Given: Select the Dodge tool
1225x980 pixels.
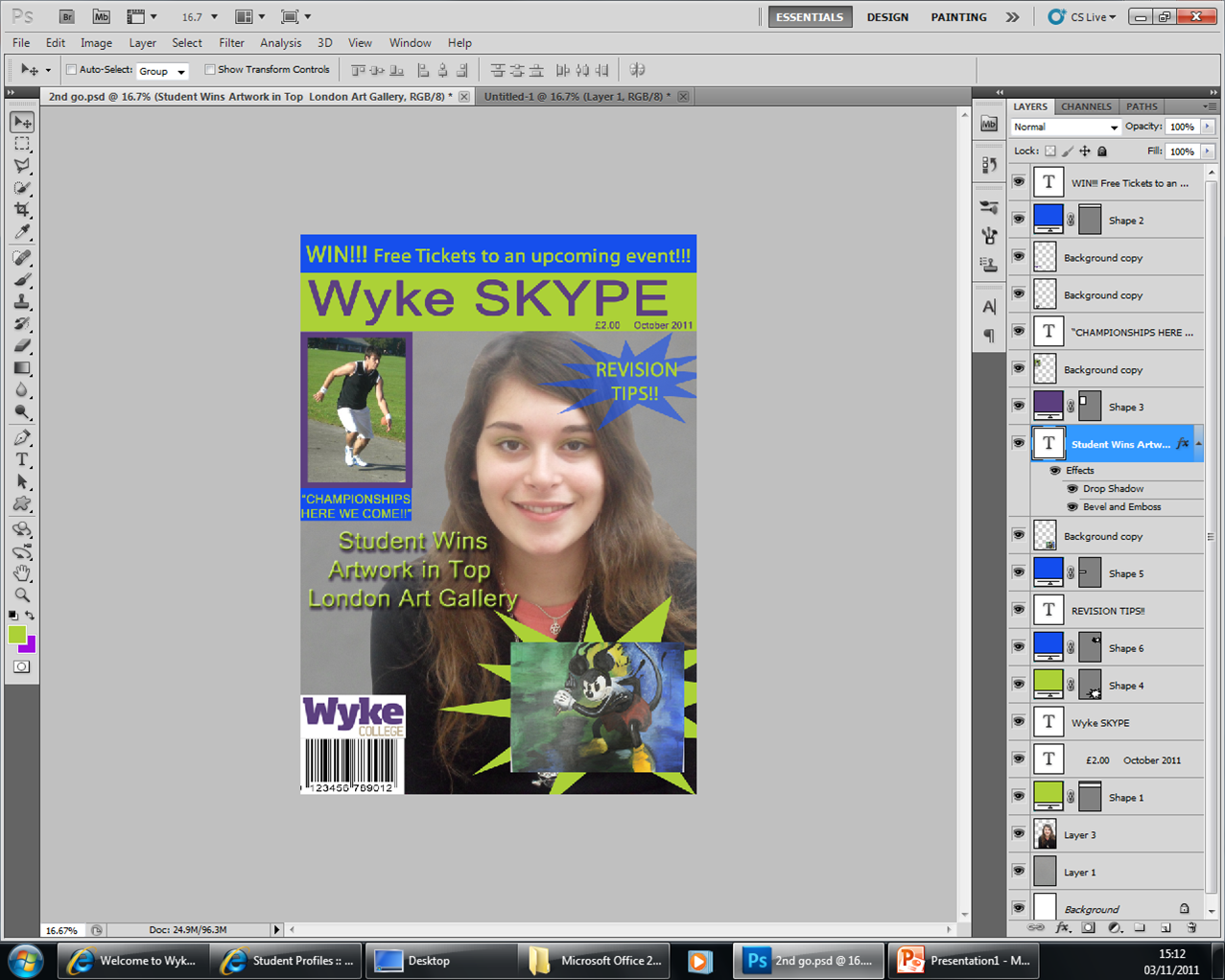Looking at the screenshot, I should tap(22, 412).
